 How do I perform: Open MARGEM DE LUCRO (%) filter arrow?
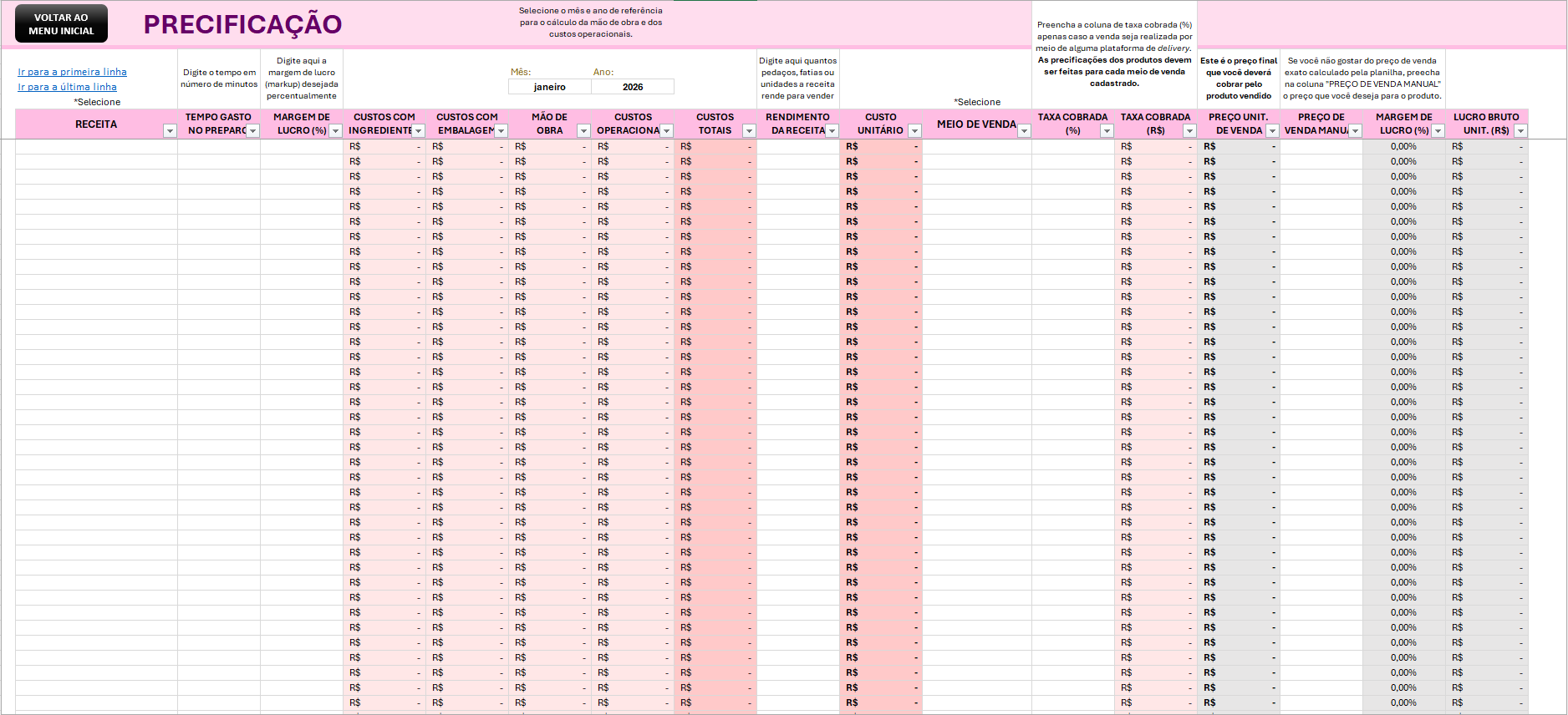[x=335, y=131]
